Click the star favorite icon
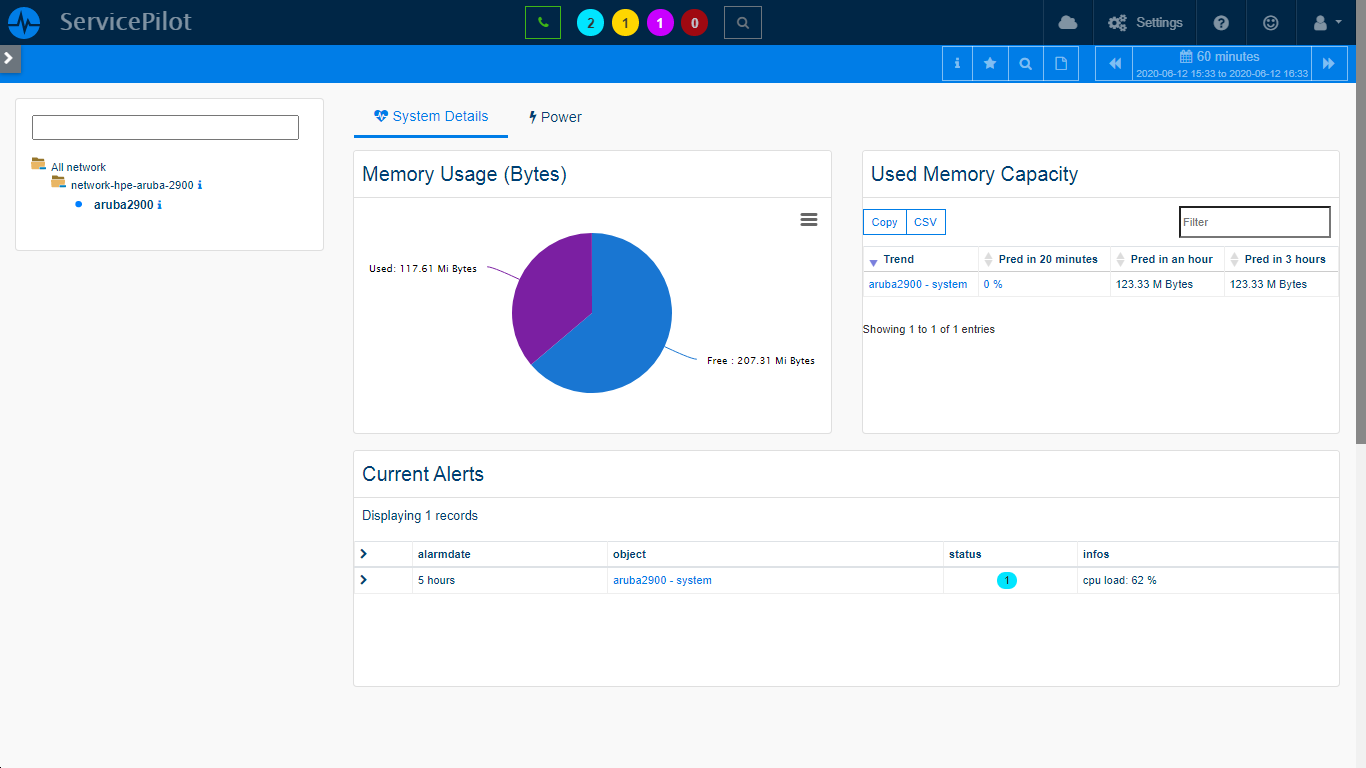This screenshot has width=1366, height=768. (x=990, y=64)
